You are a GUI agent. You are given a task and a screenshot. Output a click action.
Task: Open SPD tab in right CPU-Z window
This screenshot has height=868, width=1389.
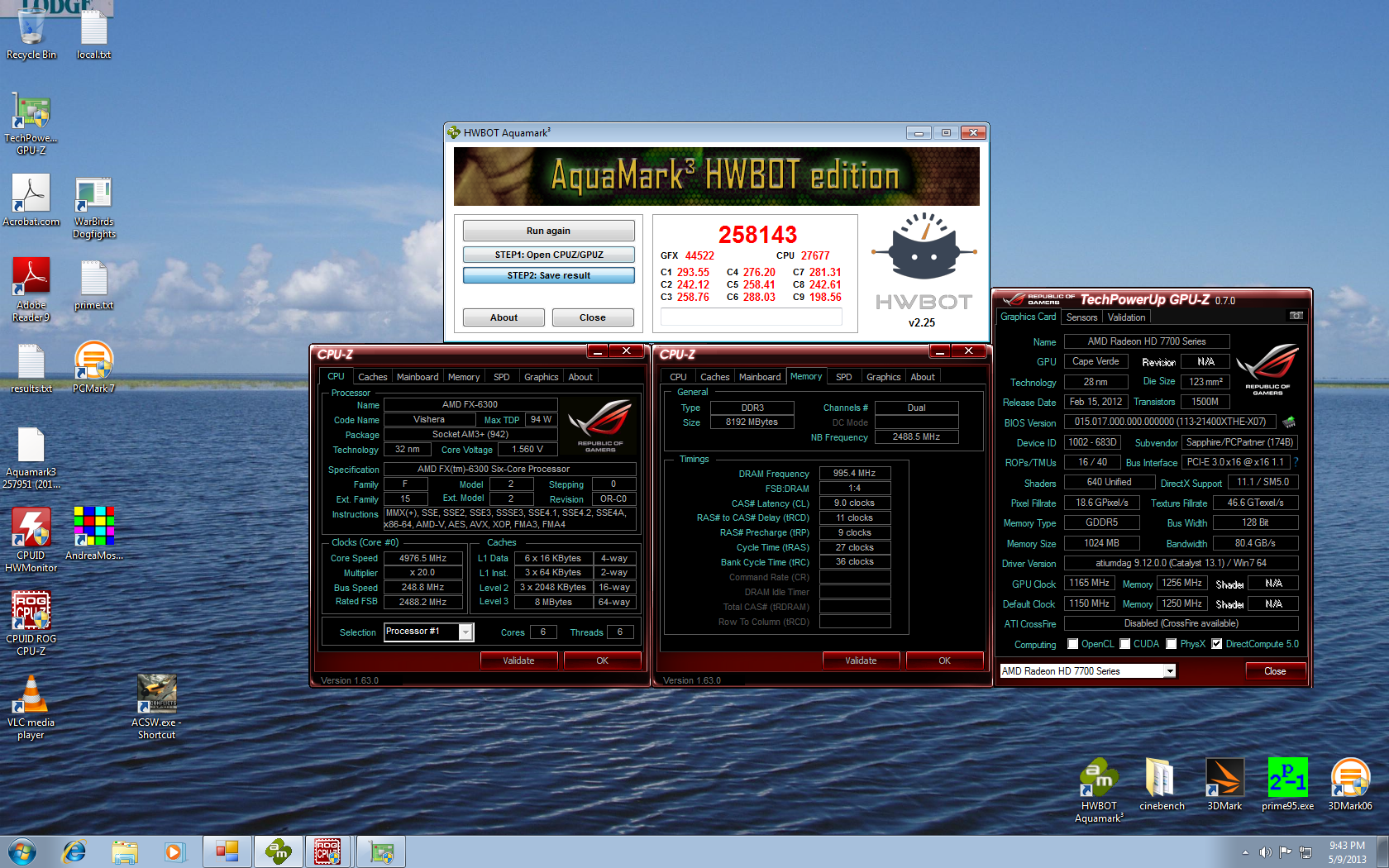pyautogui.click(x=843, y=377)
